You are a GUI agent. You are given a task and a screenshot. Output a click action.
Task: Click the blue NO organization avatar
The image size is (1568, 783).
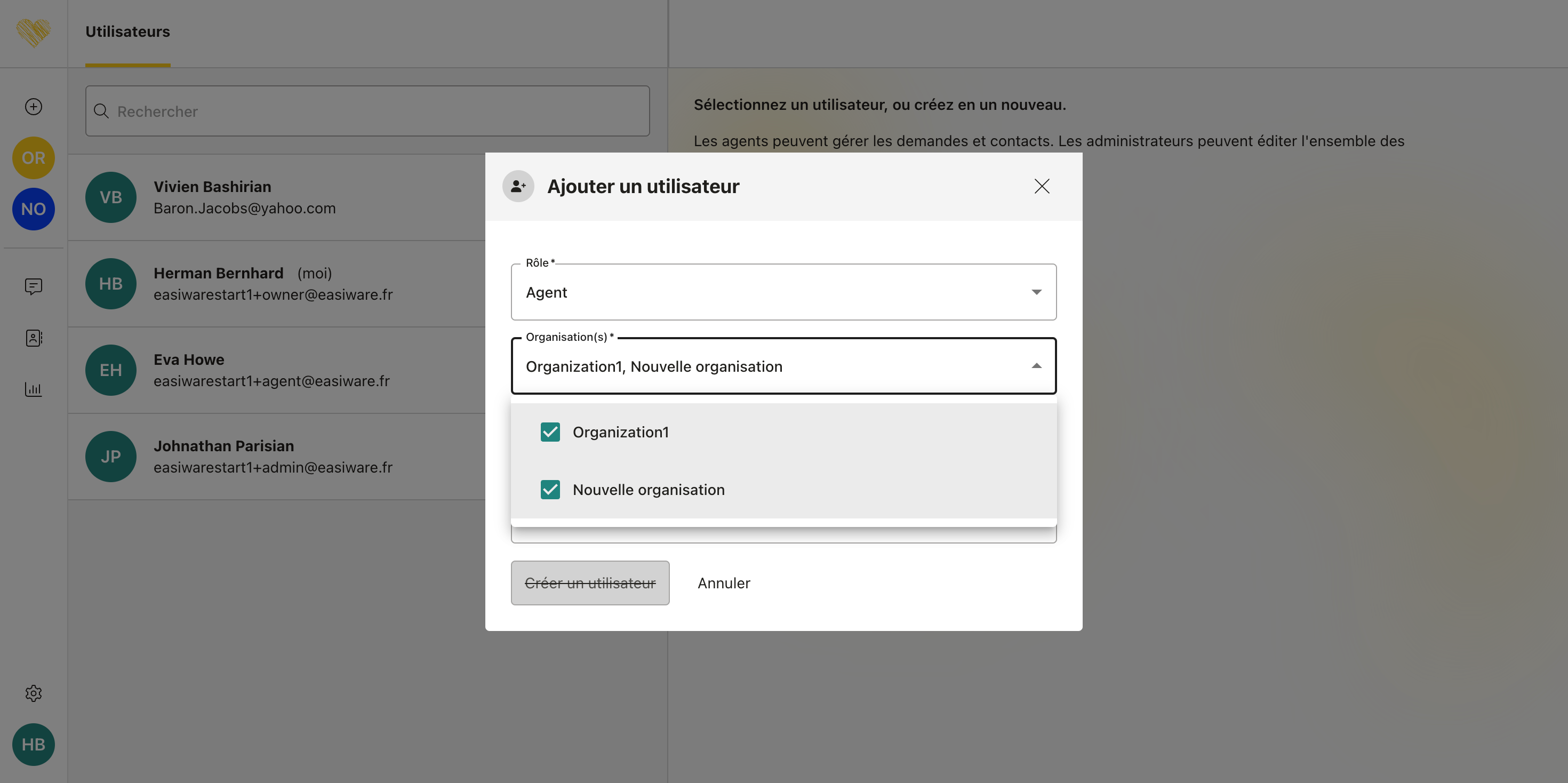point(34,209)
